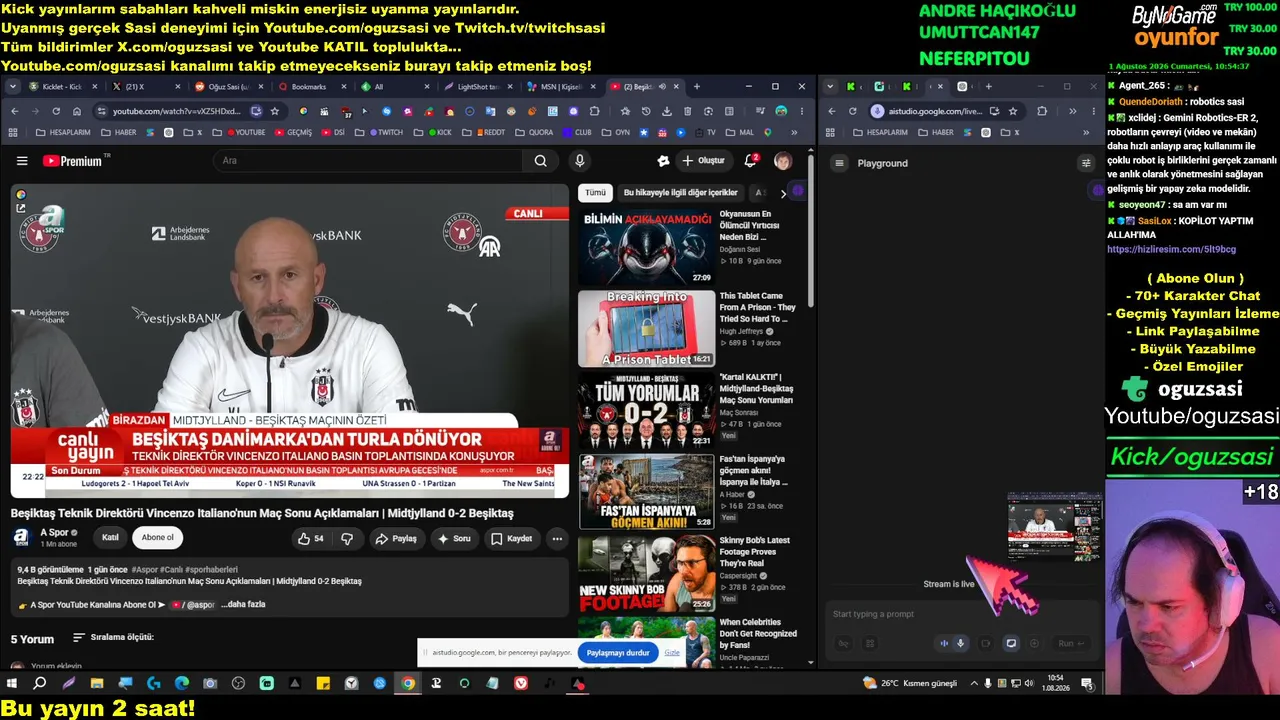Bookmark the YouTube page with star
Viewport: 1280px width, 720px height.
coord(275,111)
